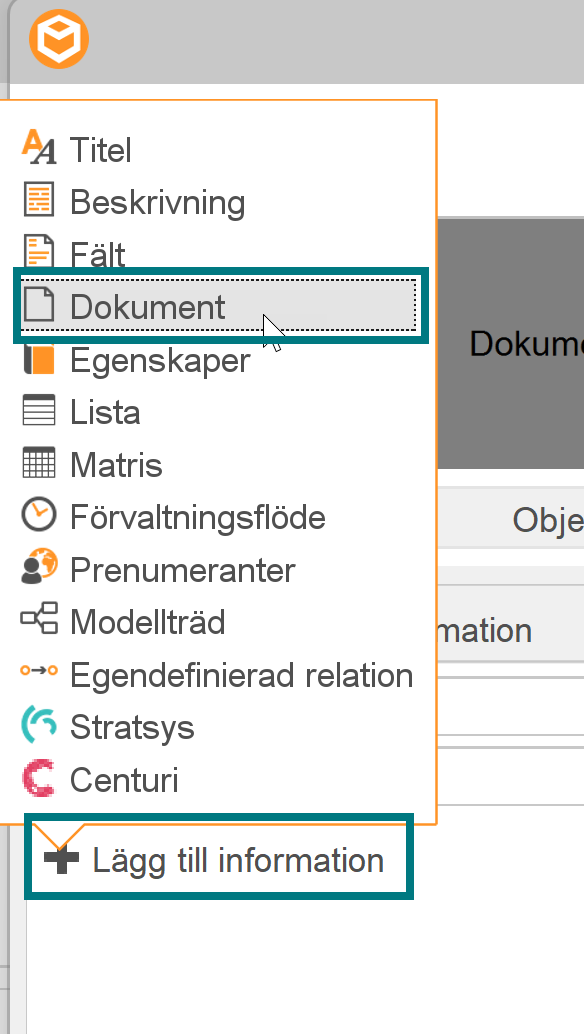Click the application logo in the top corner
This screenshot has width=584, height=1034.
pos(59,39)
